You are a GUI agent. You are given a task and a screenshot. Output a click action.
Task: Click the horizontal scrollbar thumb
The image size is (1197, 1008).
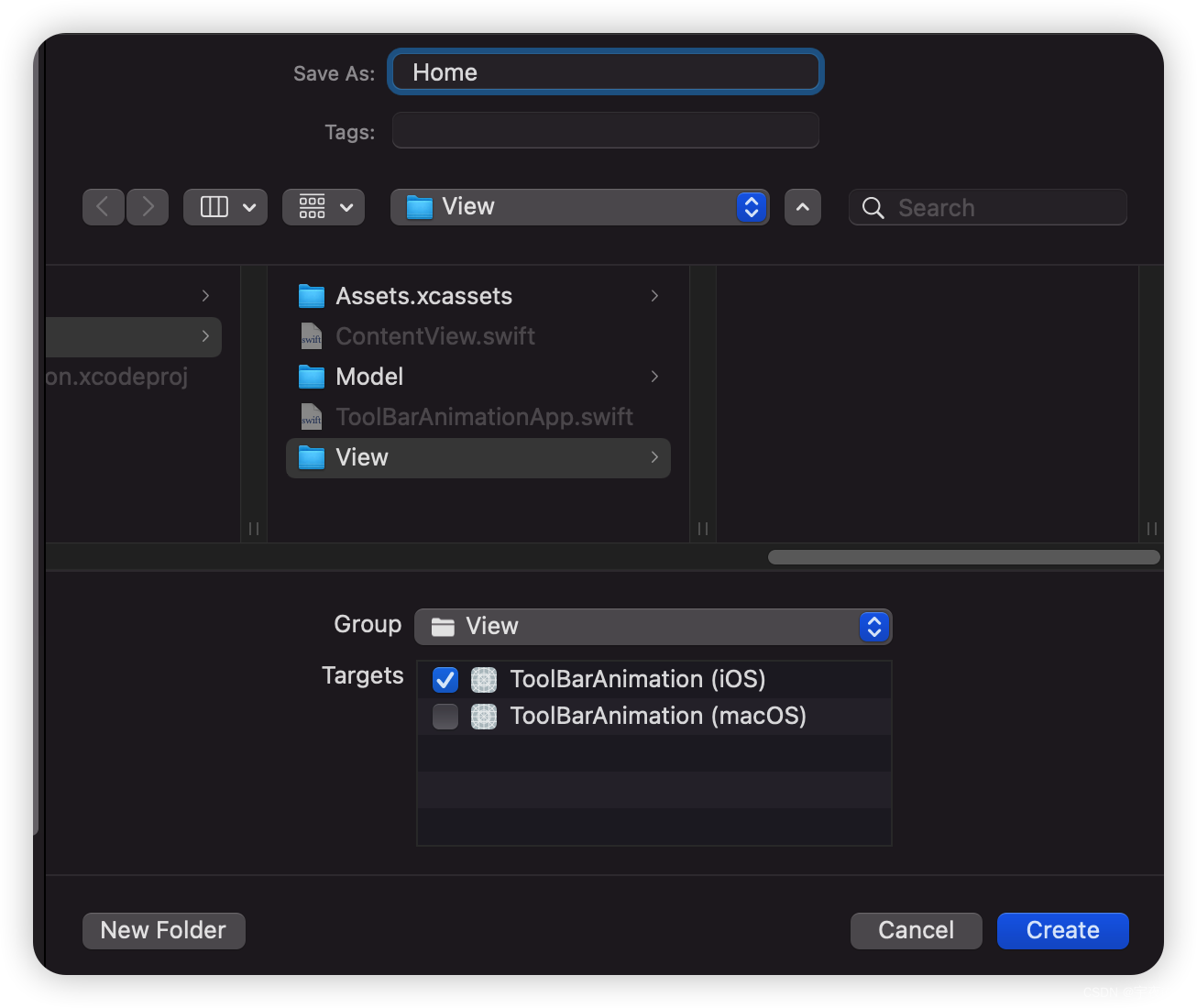pyautogui.click(x=964, y=557)
